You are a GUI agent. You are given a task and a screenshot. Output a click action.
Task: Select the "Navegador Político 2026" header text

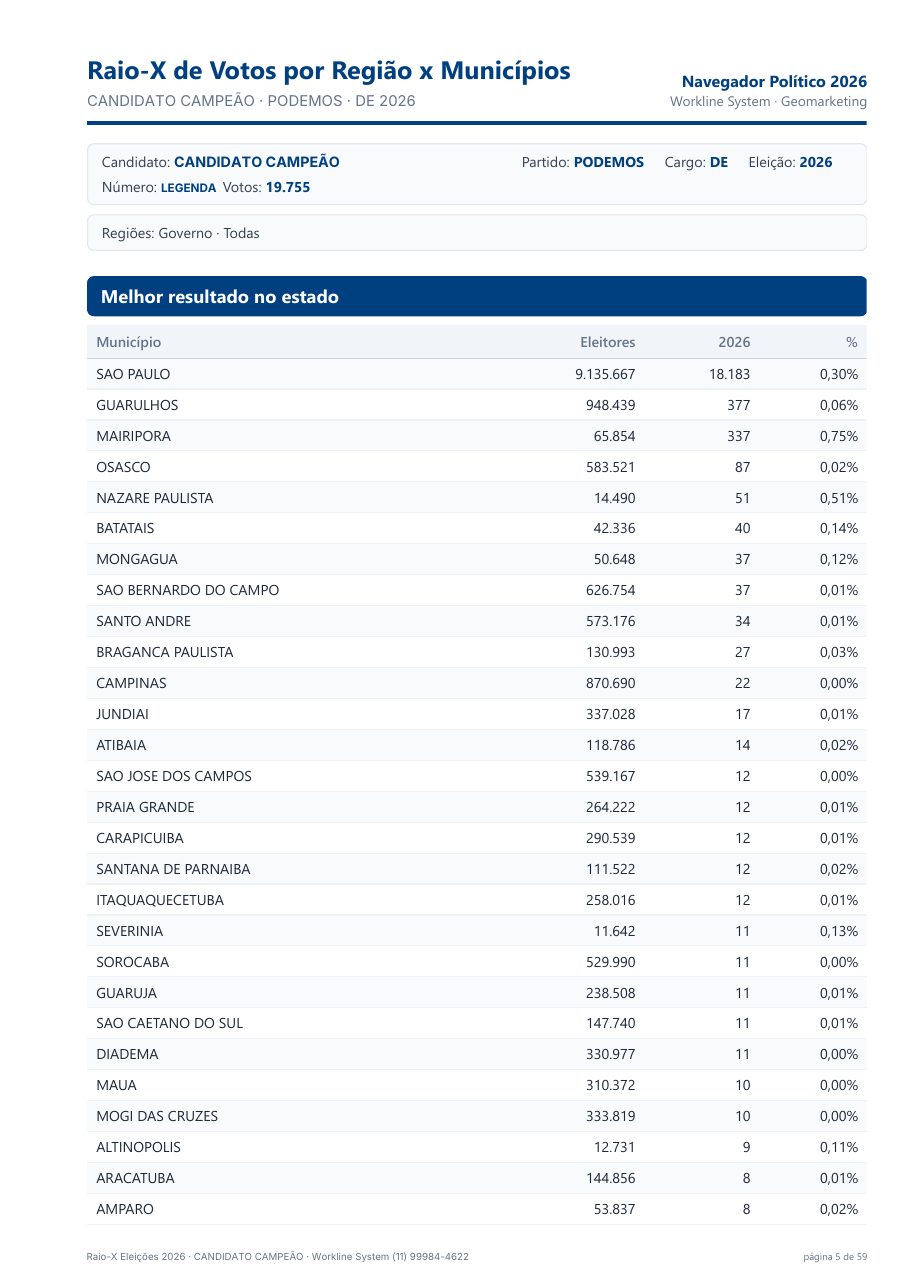[774, 81]
